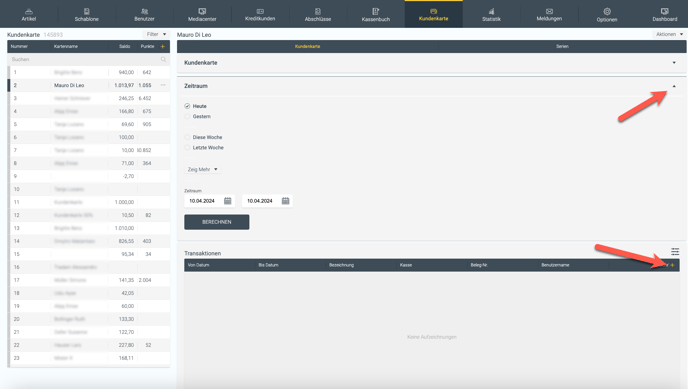Expand the Kundenkarte section
Screen dimensions: 688x389
(x=674, y=63)
